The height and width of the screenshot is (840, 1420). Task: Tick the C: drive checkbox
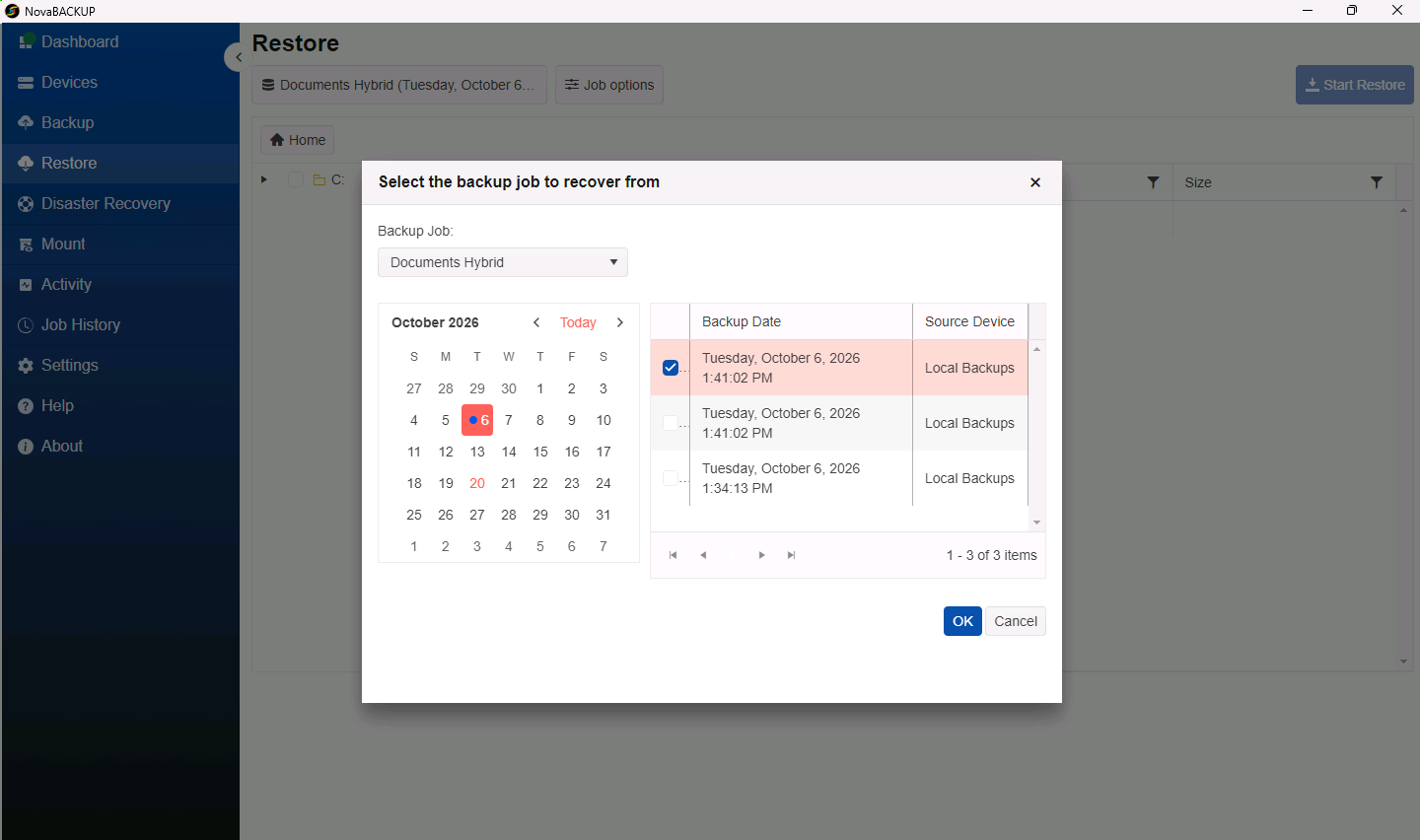click(296, 179)
